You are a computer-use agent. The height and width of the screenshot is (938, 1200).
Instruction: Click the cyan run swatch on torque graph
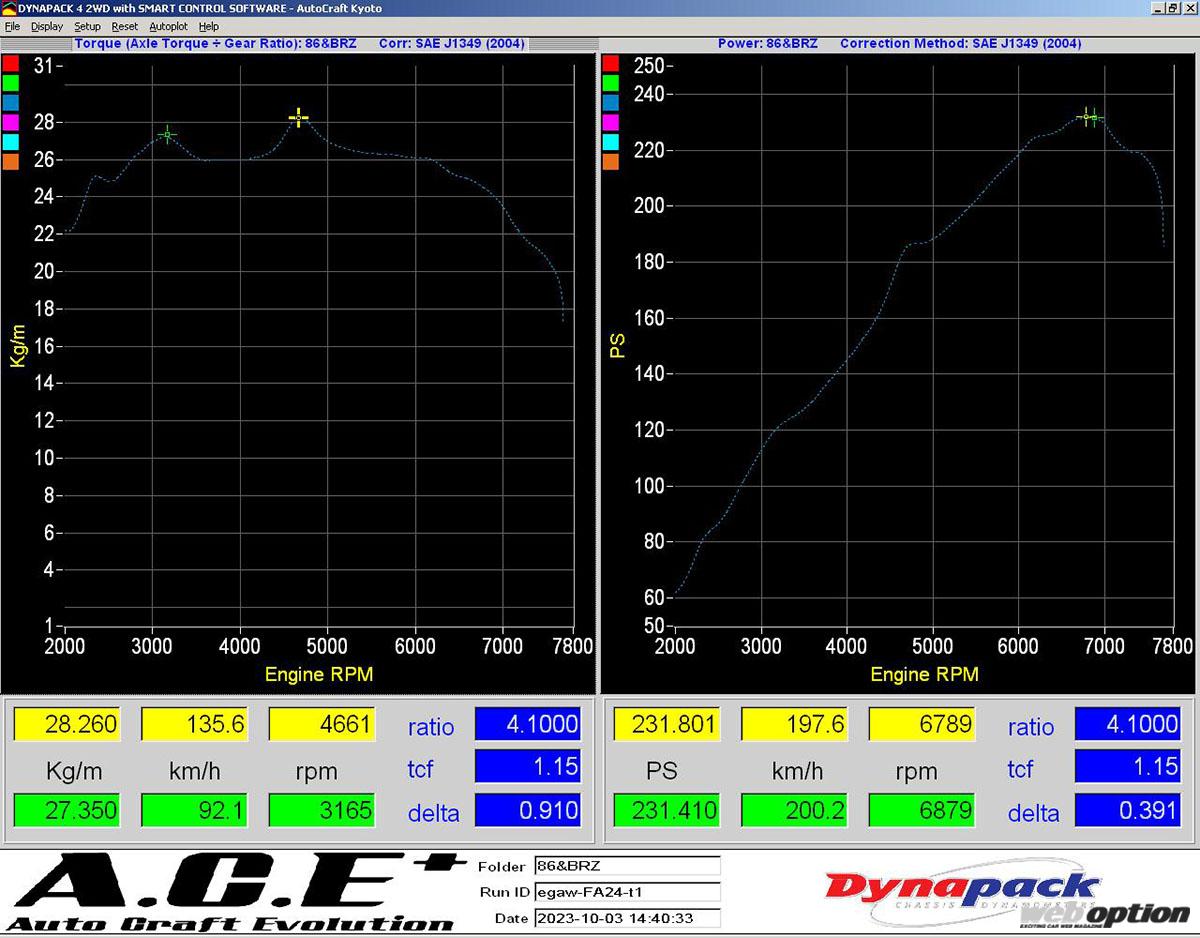coord(10,142)
